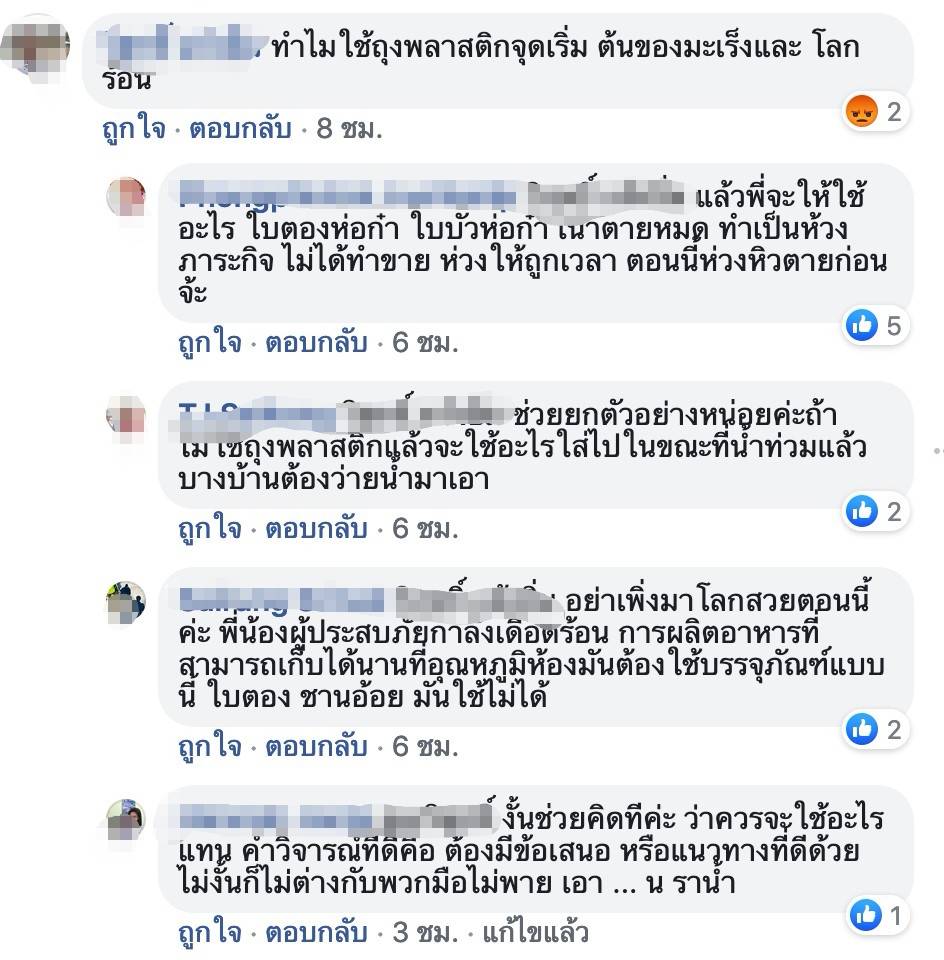Click the like icon on the sugarcane bagasse reply
The image size is (944, 960).
point(861,729)
